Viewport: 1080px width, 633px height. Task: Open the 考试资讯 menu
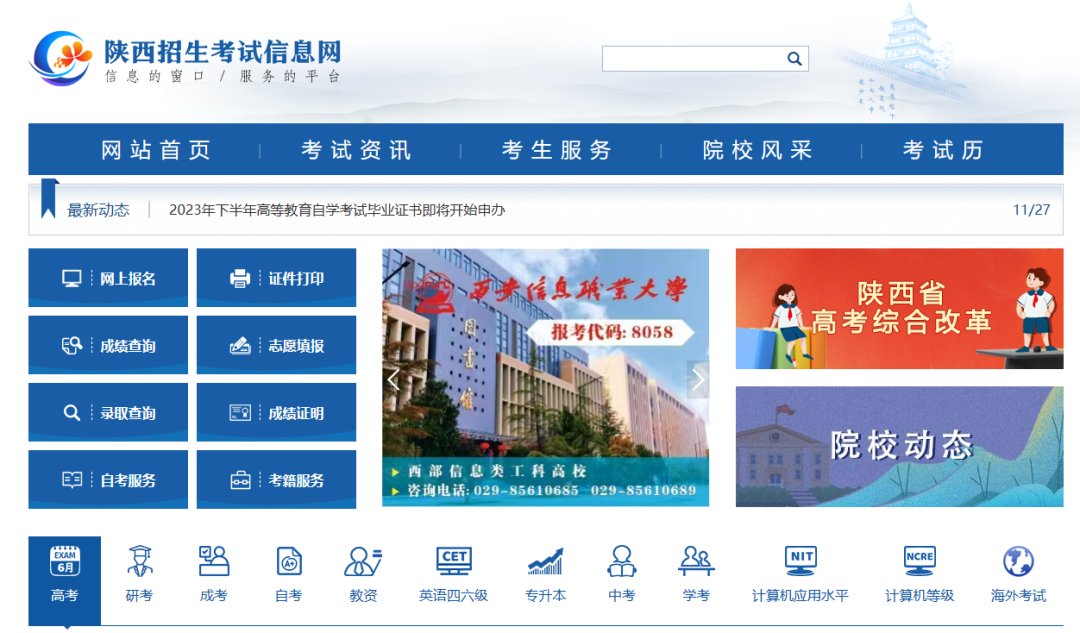pyautogui.click(x=356, y=149)
